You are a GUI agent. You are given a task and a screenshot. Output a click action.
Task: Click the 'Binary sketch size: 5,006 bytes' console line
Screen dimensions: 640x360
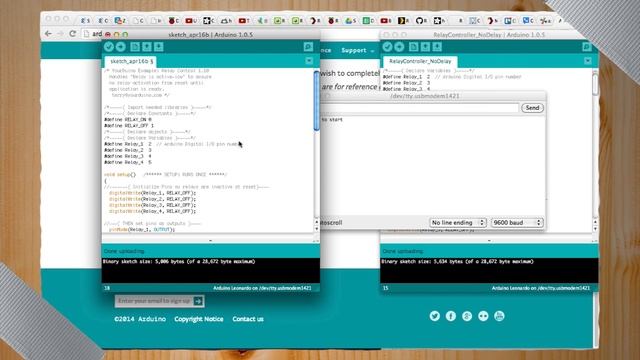pyautogui.click(x=179, y=262)
